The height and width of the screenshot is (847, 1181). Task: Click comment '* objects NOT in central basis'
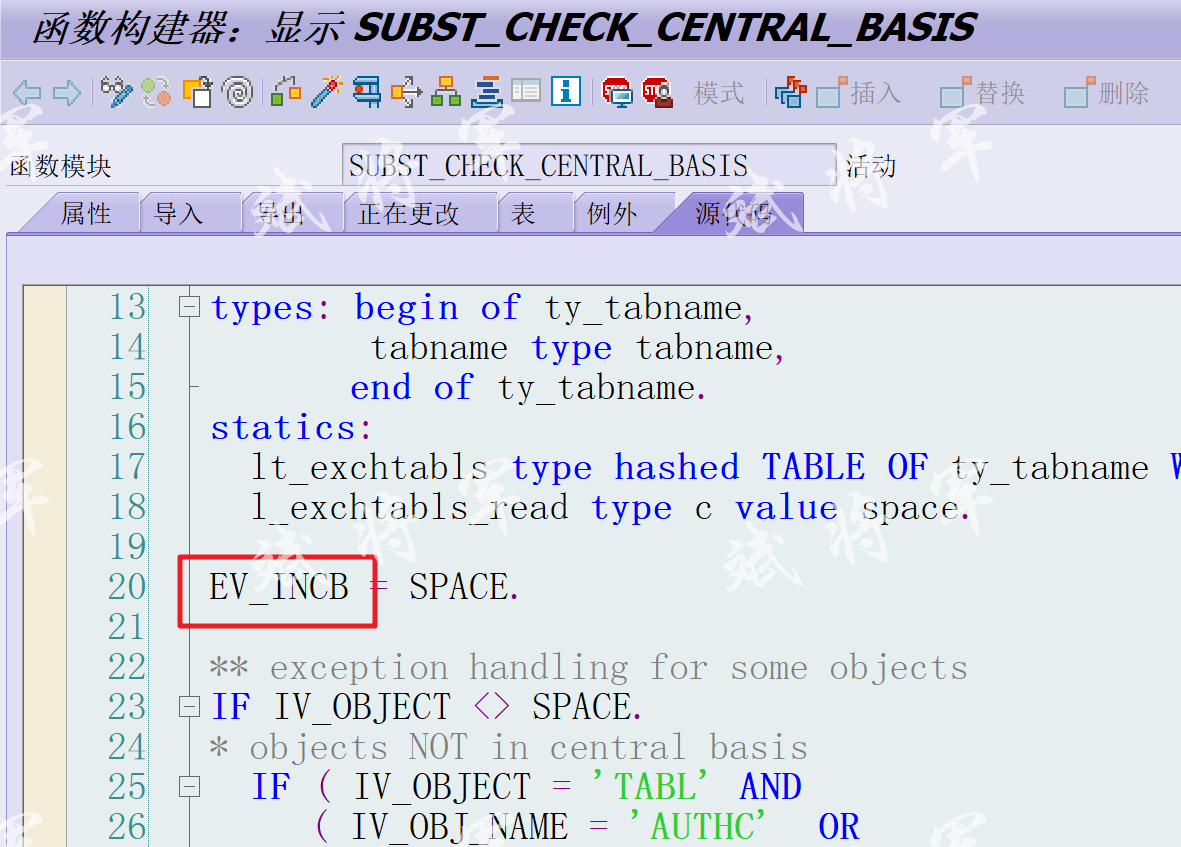(509, 747)
